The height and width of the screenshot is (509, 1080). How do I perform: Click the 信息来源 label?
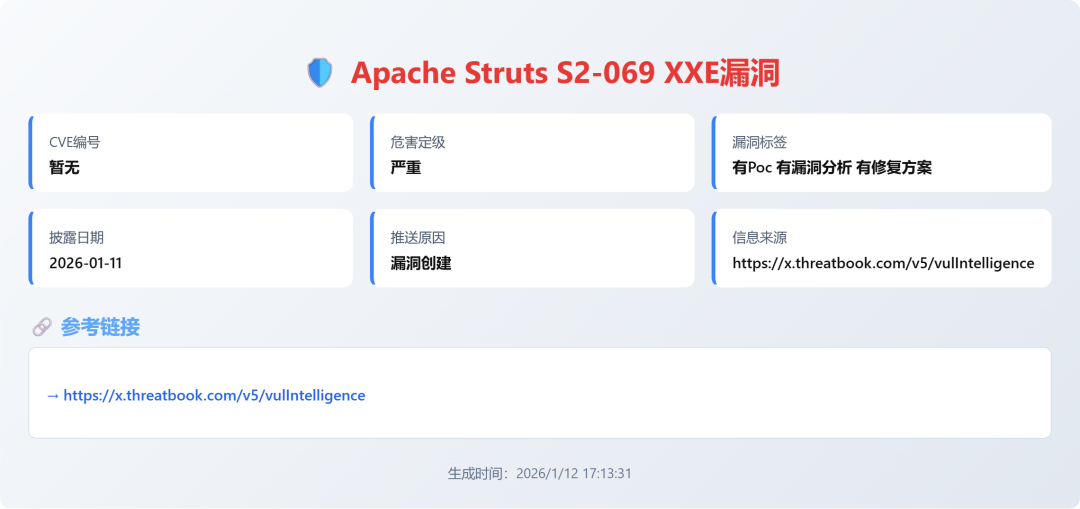(759, 238)
